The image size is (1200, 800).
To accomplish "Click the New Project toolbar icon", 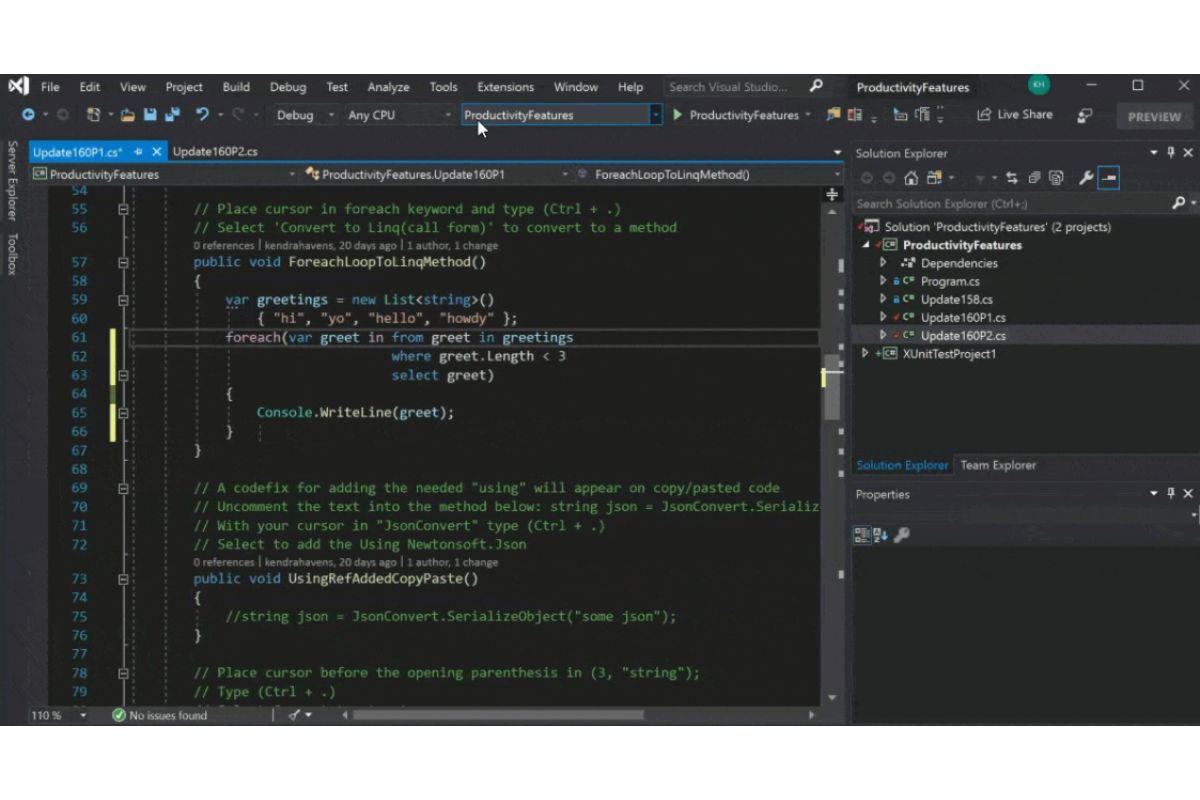I will (x=93, y=115).
